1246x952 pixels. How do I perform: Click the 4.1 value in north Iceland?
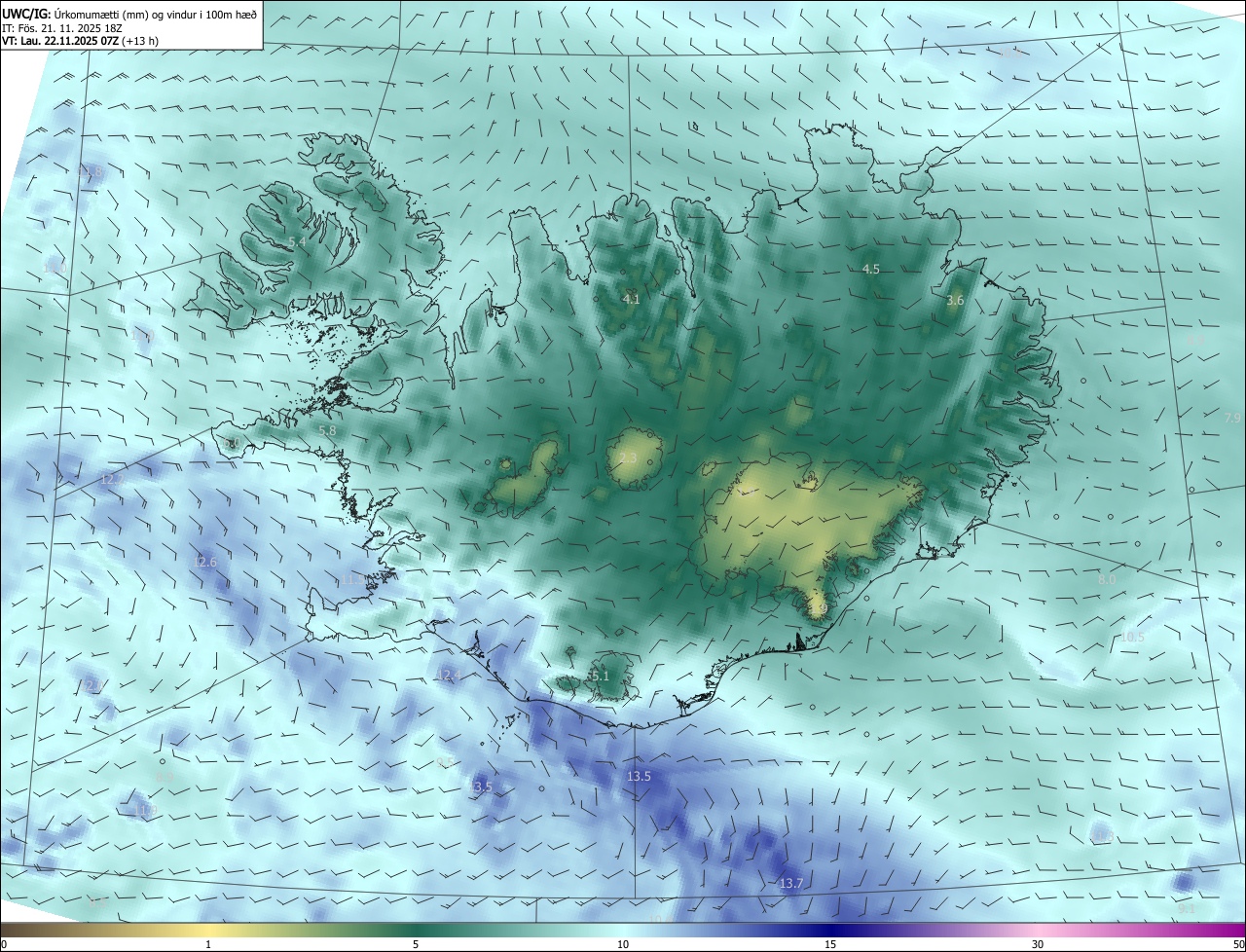pyautogui.click(x=631, y=299)
